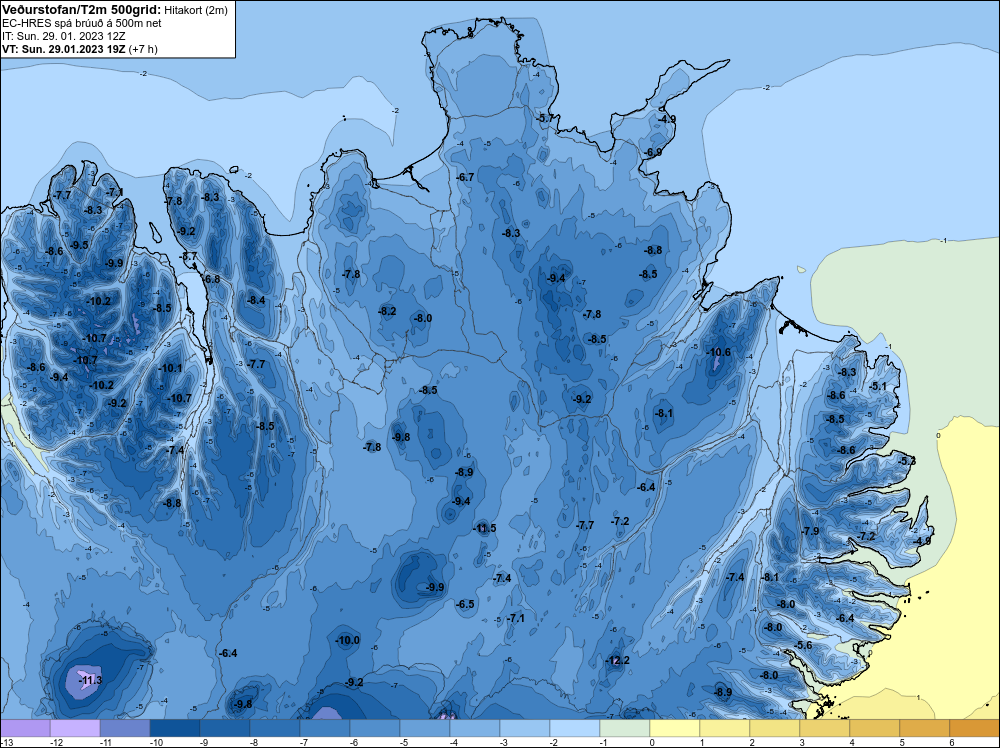Image resolution: width=1000 pixels, height=748 pixels.
Task: Click the -12.2 temperature label
Action: (617, 660)
